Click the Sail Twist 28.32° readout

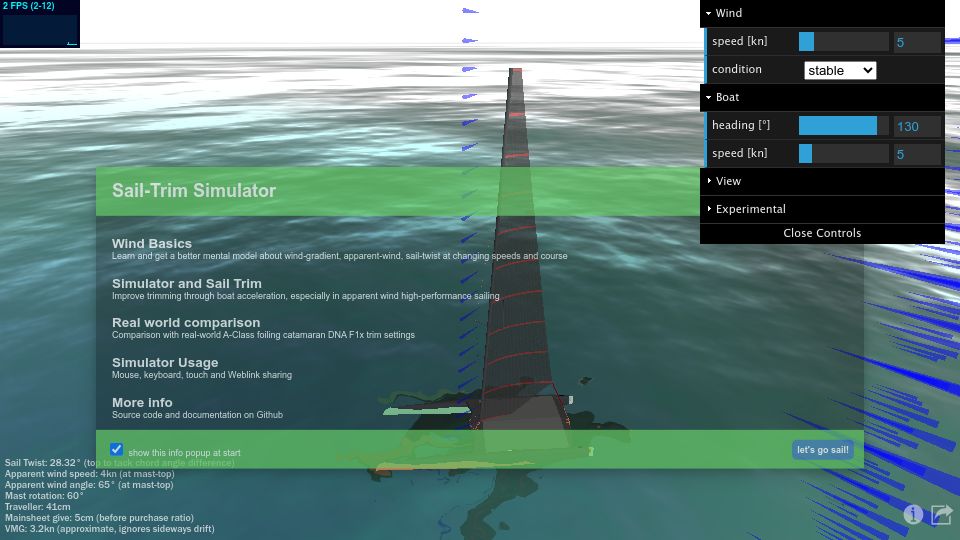coord(119,463)
